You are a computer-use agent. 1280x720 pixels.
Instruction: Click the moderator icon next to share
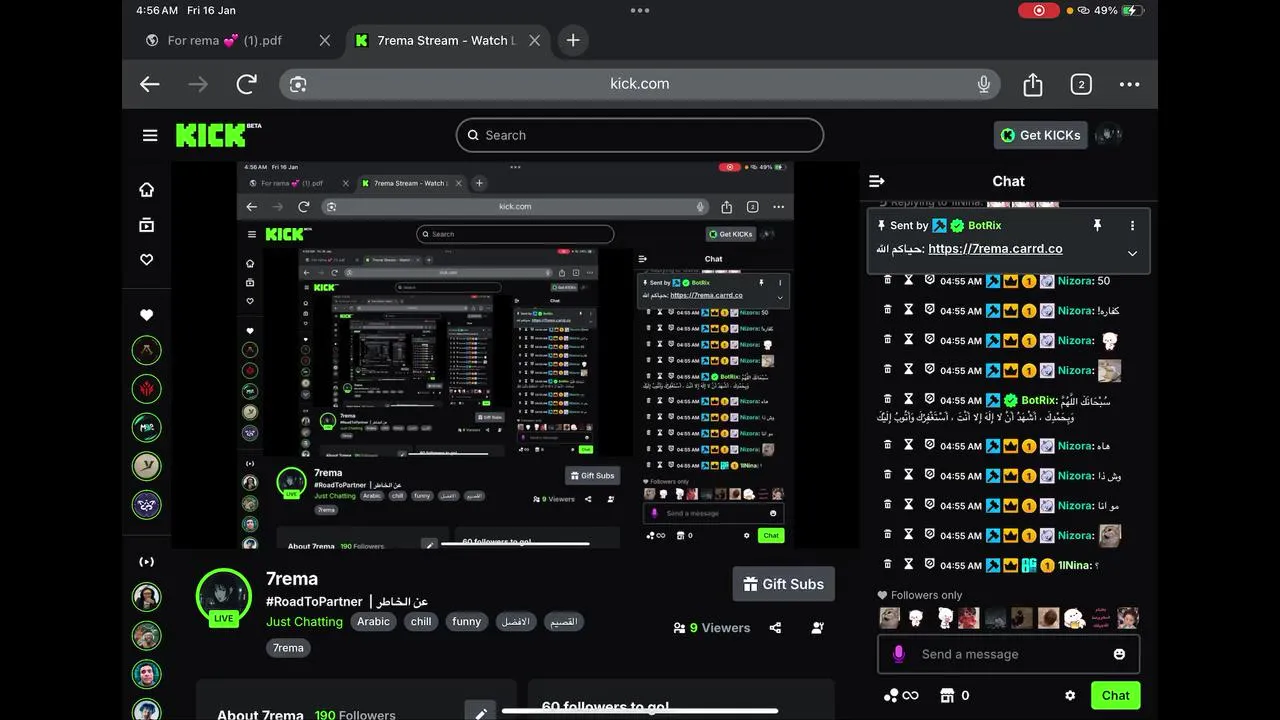click(x=818, y=628)
